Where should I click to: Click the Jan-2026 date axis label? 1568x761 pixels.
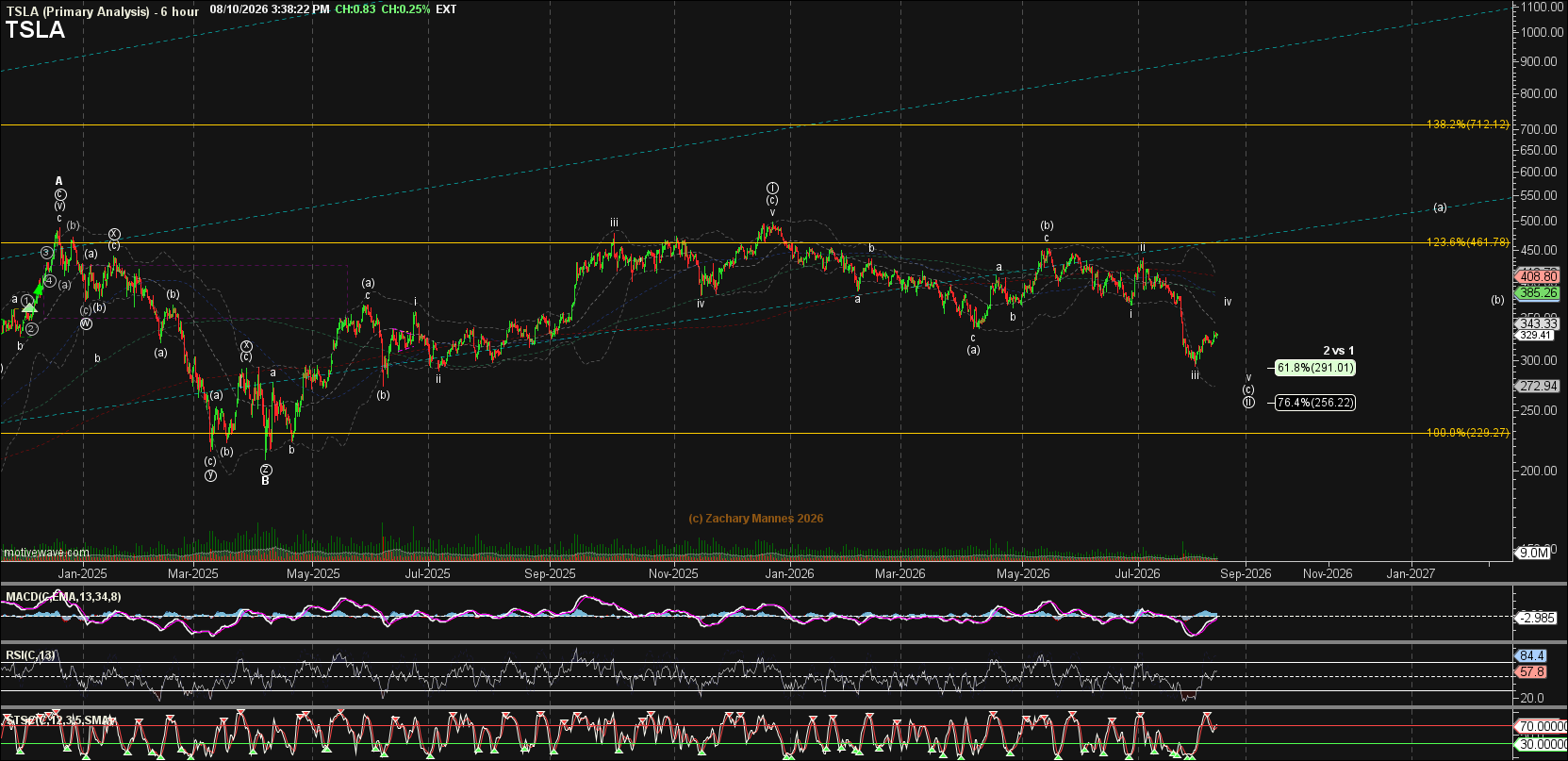tap(789, 573)
